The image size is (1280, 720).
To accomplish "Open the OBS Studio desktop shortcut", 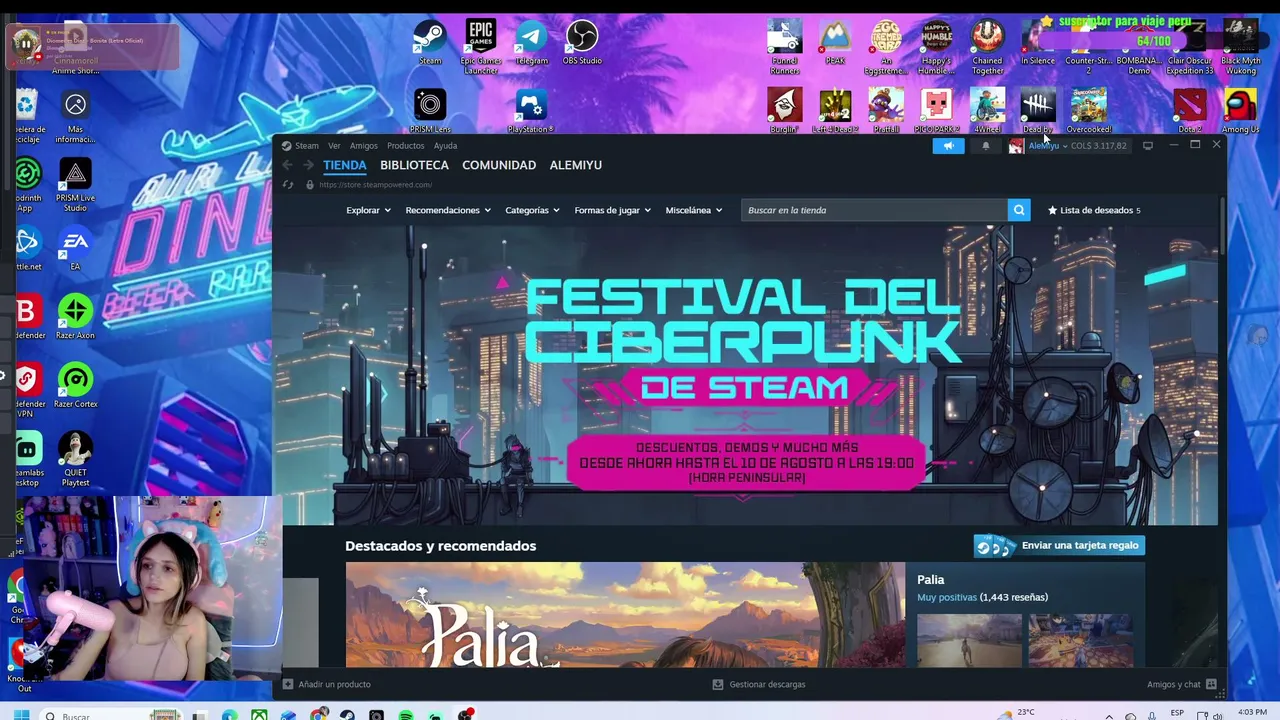I will 582,42.
